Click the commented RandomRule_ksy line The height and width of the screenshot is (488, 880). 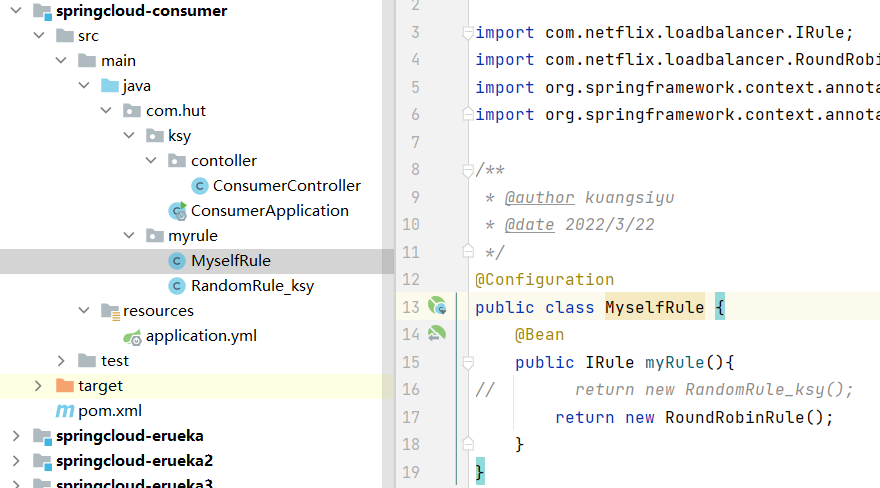coord(714,390)
